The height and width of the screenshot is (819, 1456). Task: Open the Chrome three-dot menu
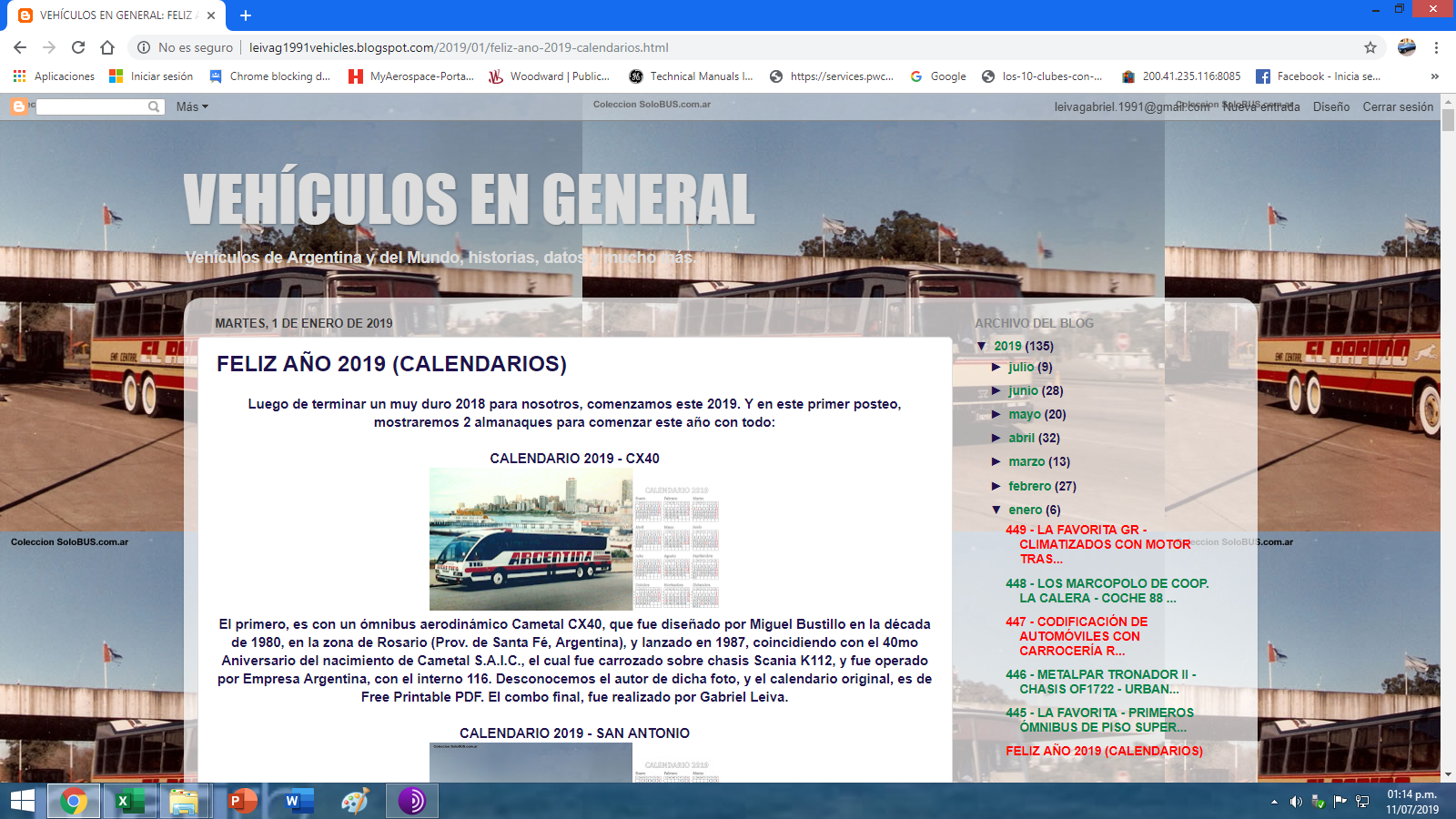[x=1436, y=47]
